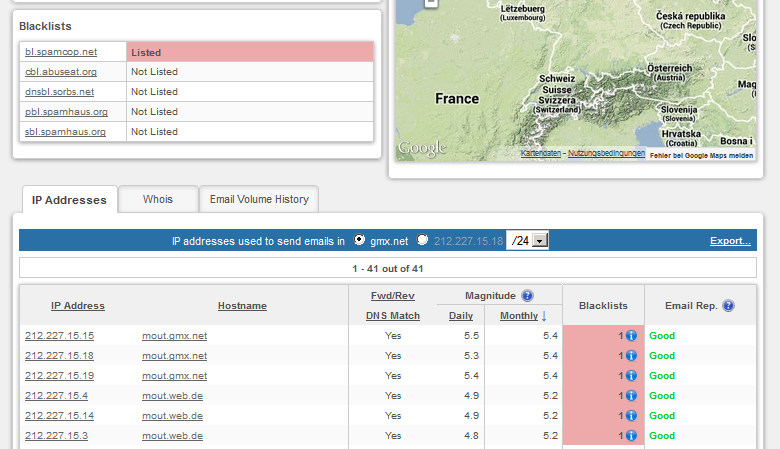Click Good reputation for 212.227.15.3

pos(662,436)
